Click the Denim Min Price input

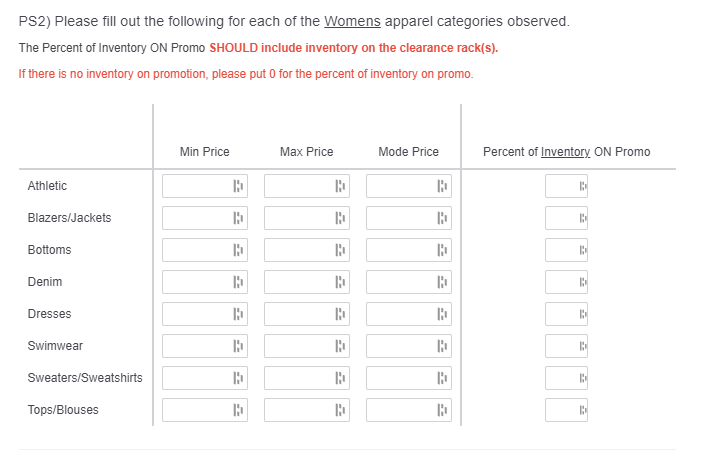pyautogui.click(x=194, y=282)
